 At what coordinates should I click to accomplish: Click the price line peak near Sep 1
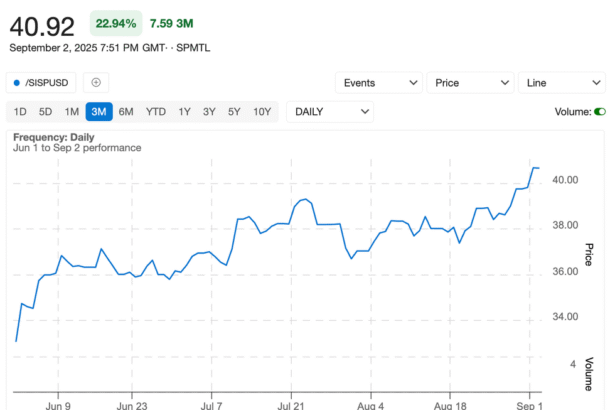(535, 168)
